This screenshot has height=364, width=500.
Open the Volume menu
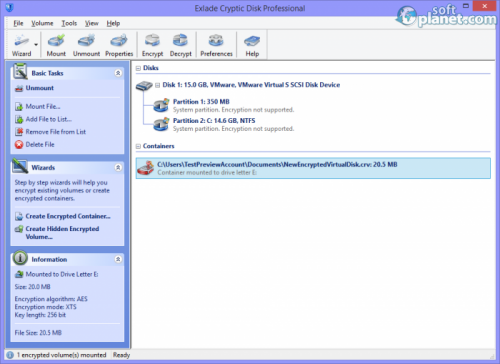click(x=42, y=23)
